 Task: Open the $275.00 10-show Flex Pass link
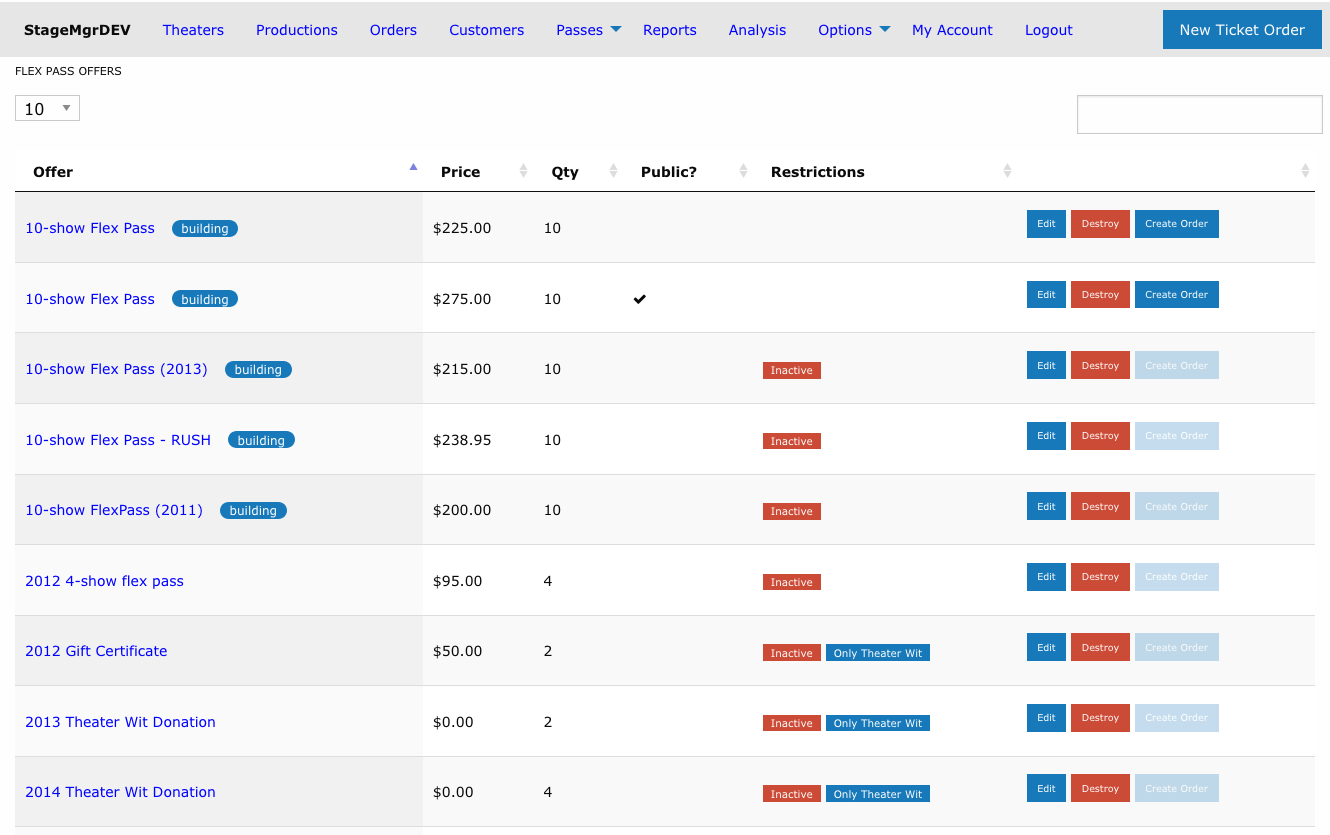[x=90, y=299]
